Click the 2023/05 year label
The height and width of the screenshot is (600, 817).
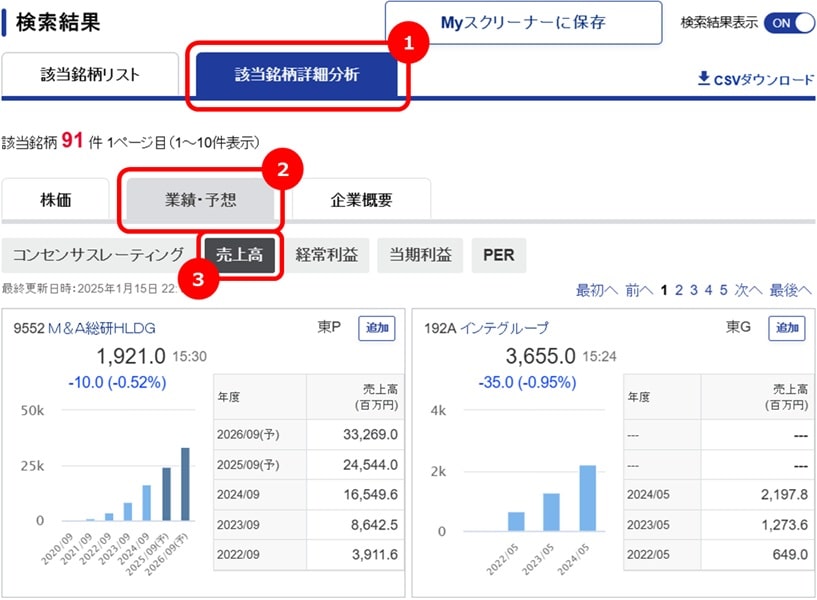[x=648, y=524]
